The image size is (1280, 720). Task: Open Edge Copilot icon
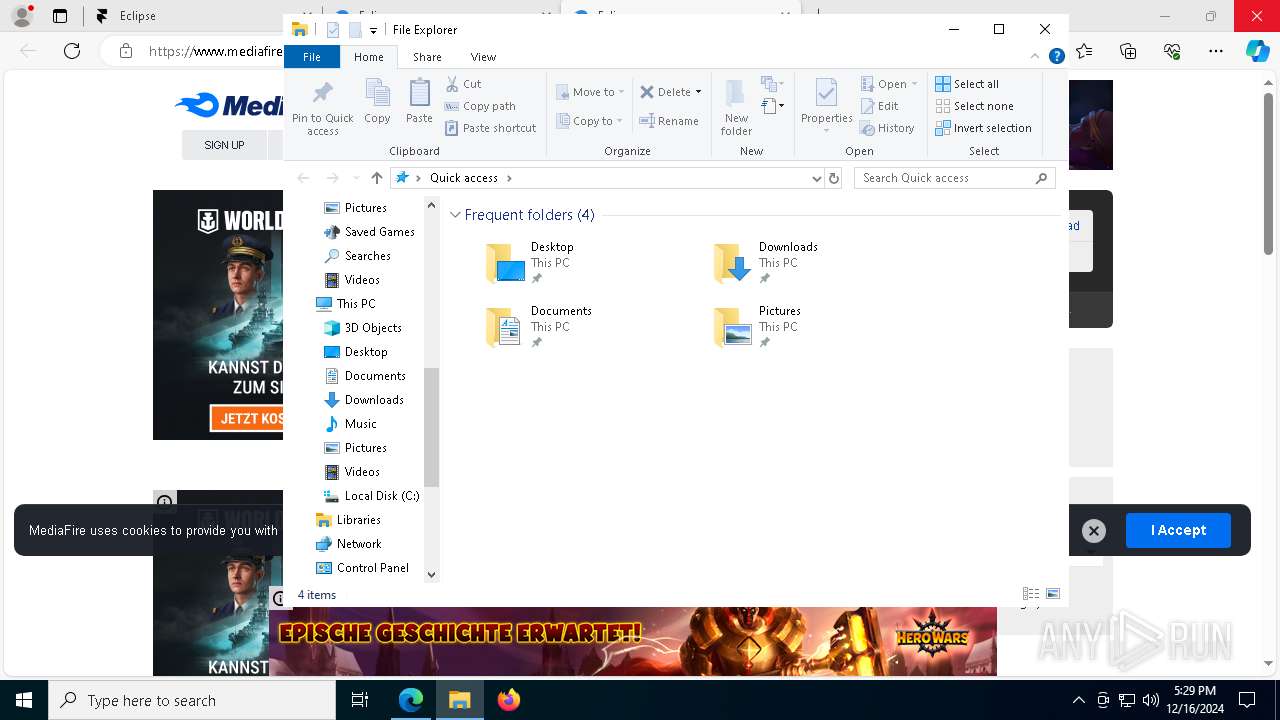1257,51
